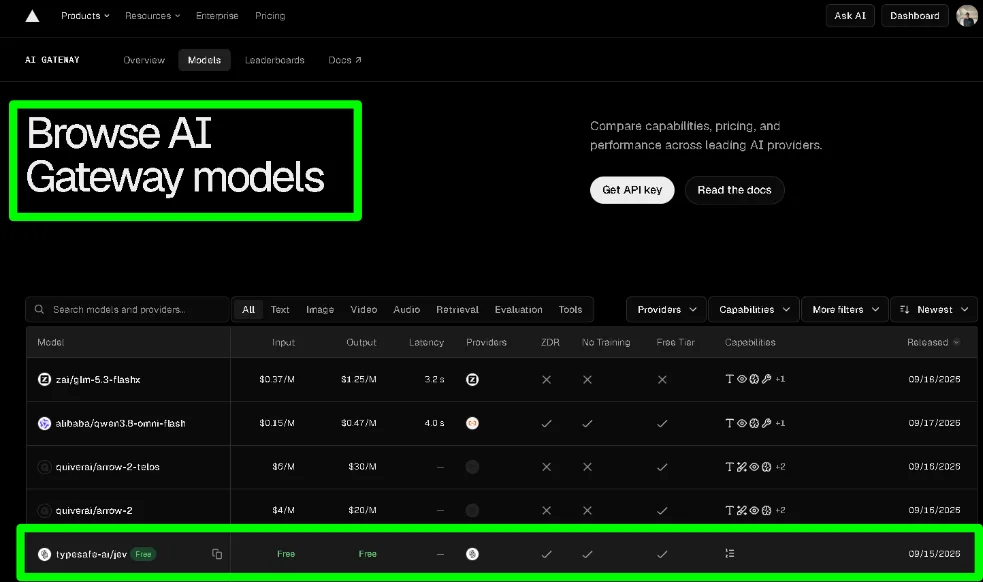Click the AI GATEWAY label
983x582 pixels.
pyautogui.click(x=52, y=60)
